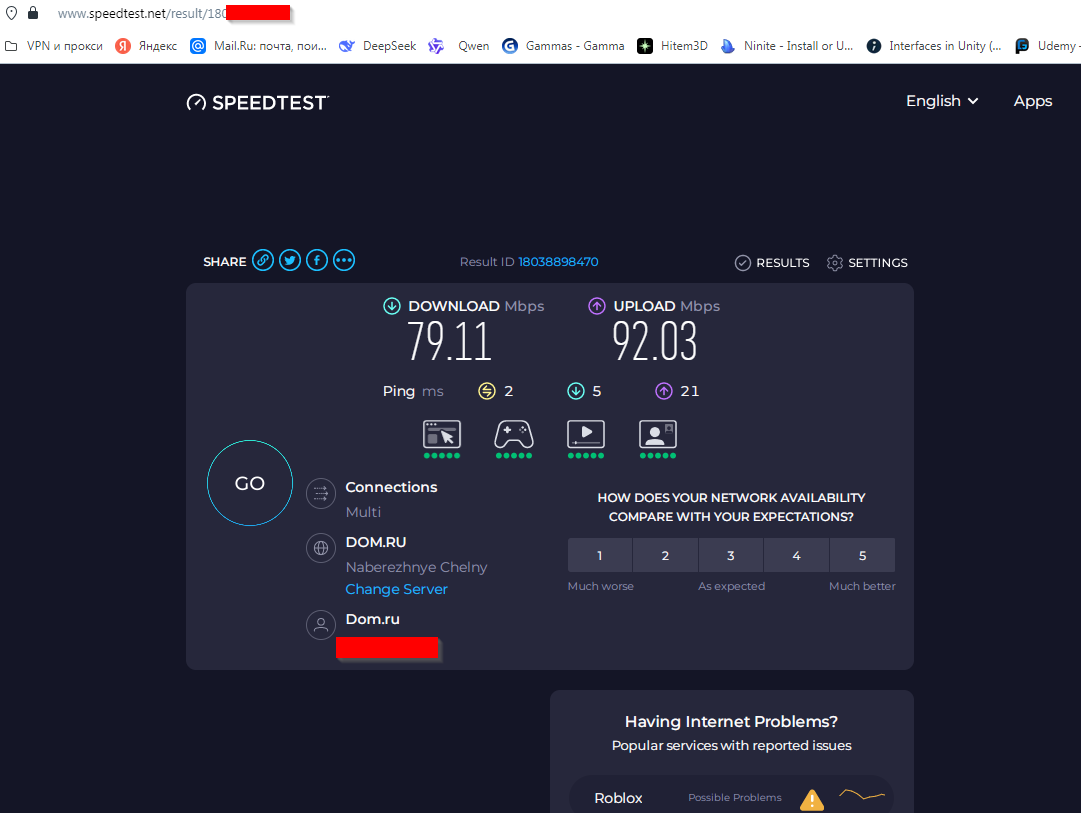This screenshot has height=813, width=1081.
Task: Click the Roblox warning triangle icon
Action: (812, 799)
